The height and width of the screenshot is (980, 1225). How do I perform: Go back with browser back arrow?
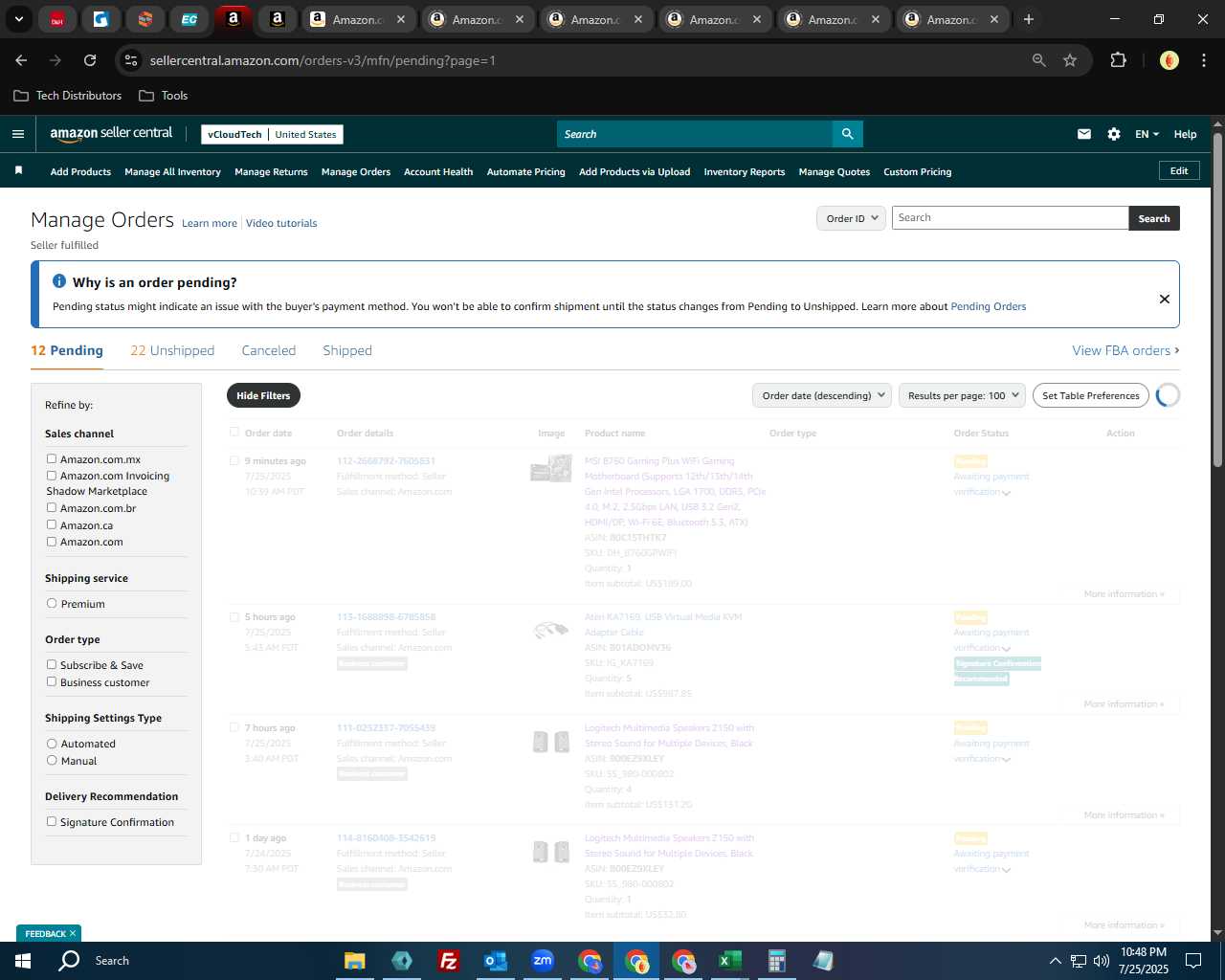pyautogui.click(x=21, y=60)
